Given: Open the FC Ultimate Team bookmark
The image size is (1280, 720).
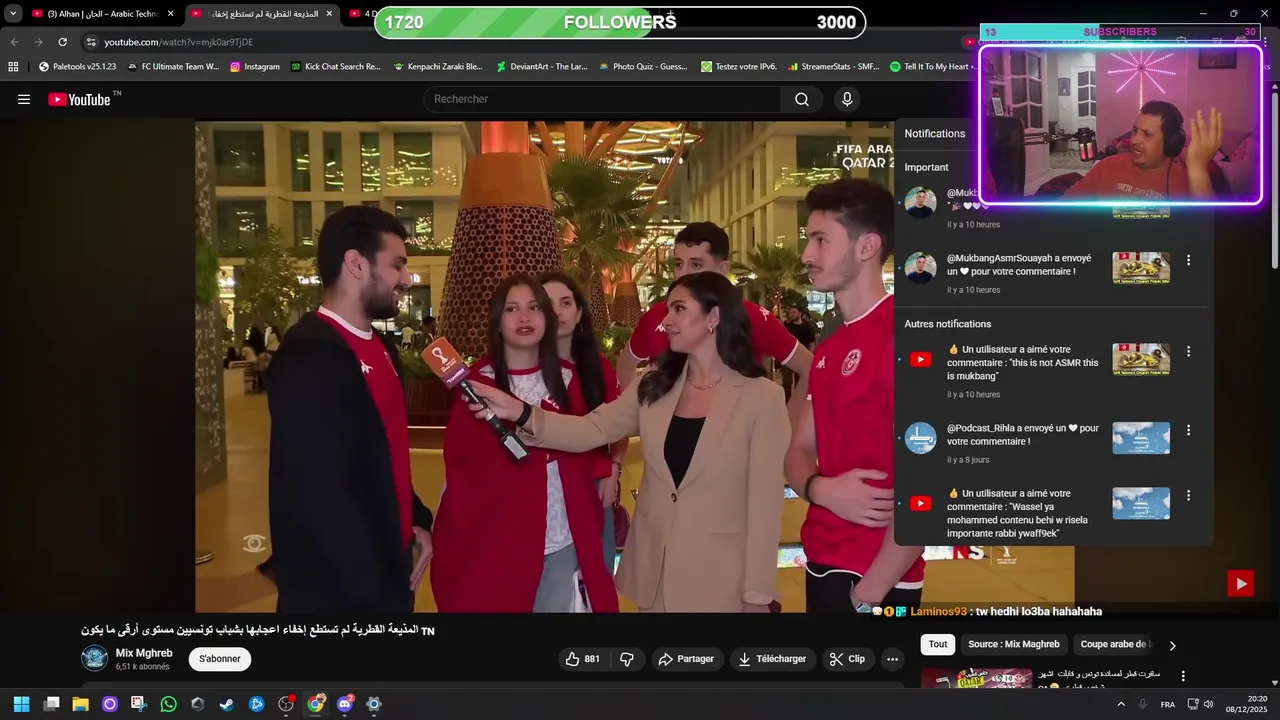Looking at the screenshot, I should (x=173, y=67).
